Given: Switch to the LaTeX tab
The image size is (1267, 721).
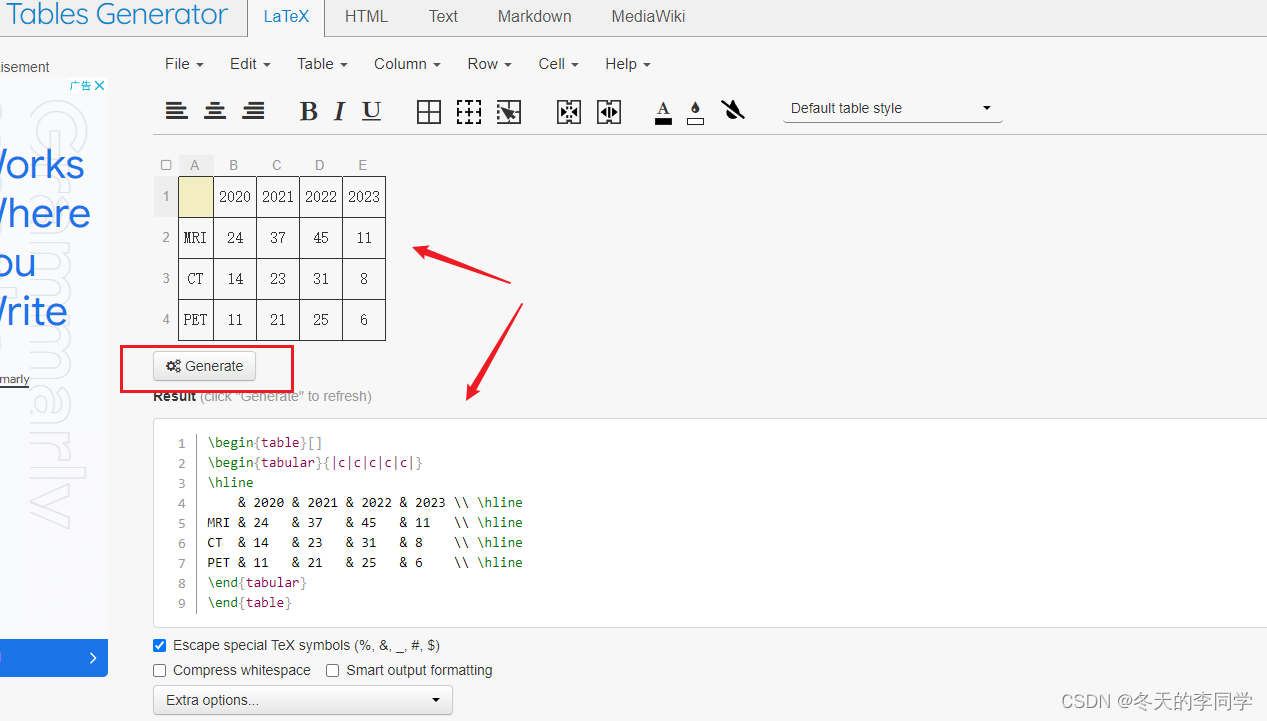Looking at the screenshot, I should point(286,17).
